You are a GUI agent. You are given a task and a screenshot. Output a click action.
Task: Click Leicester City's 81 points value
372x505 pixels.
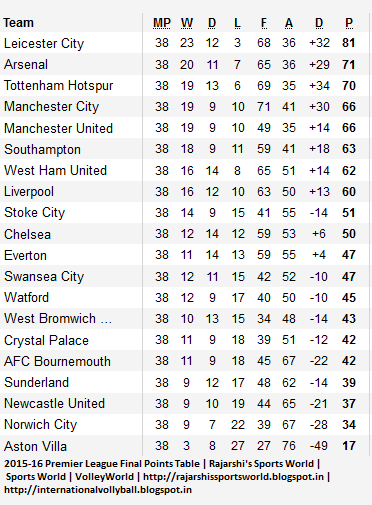coord(349,43)
